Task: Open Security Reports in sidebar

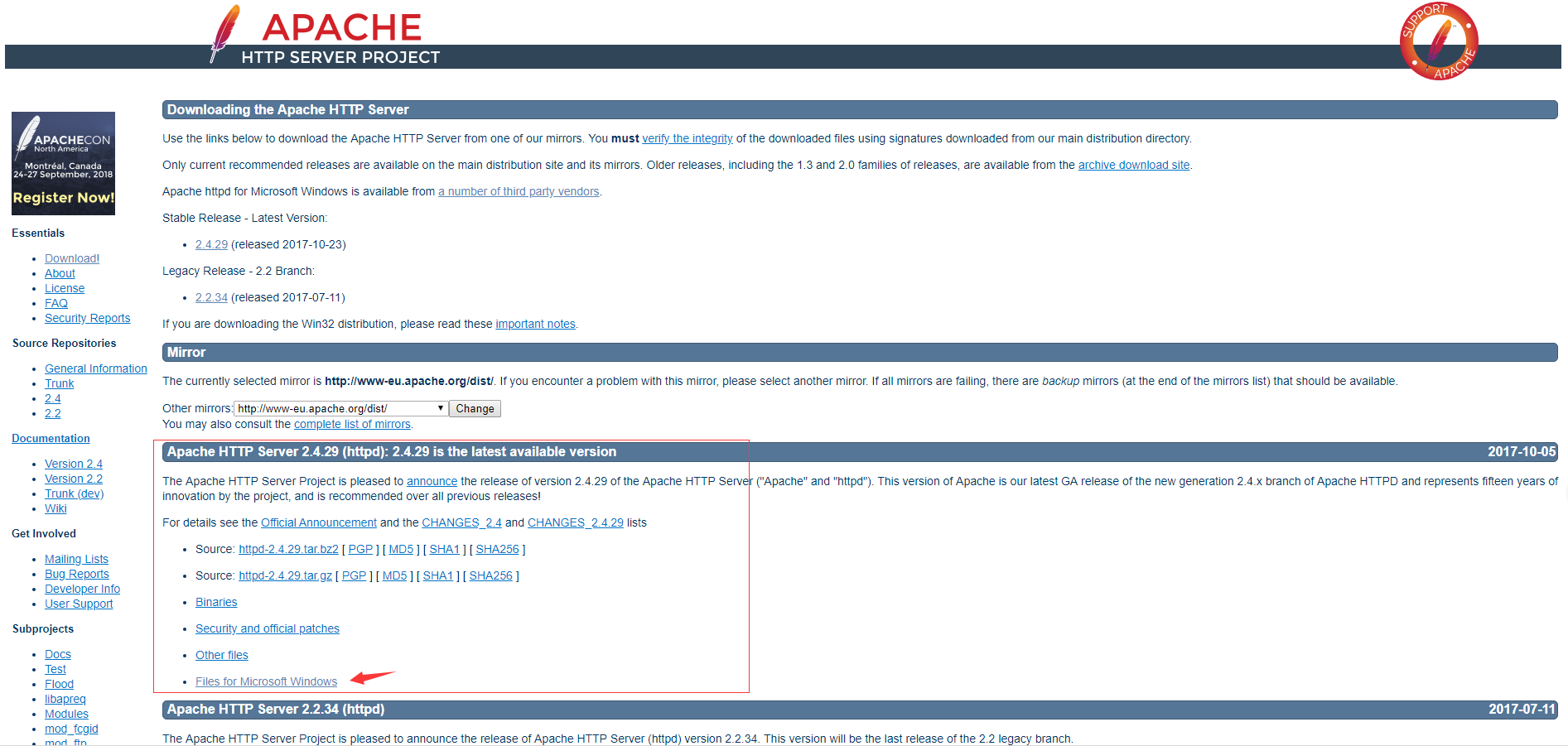Action: tap(87, 318)
